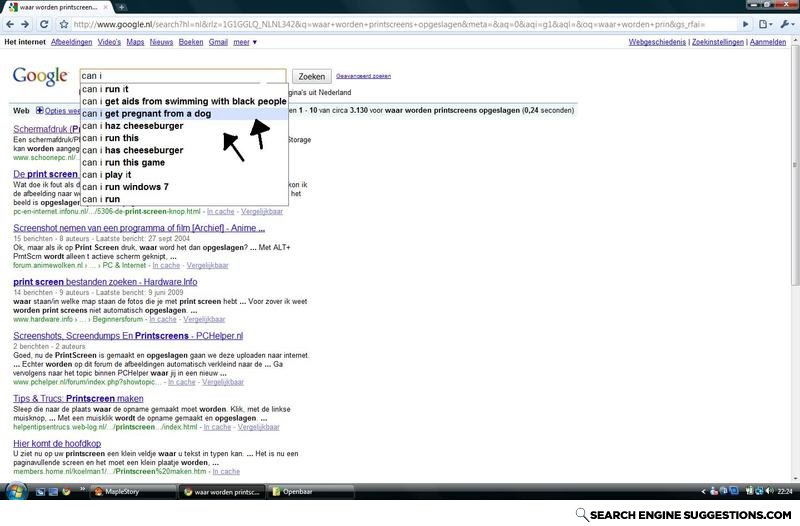Open Zoekinstellingen link
This screenshot has width=800, height=526.
point(718,42)
